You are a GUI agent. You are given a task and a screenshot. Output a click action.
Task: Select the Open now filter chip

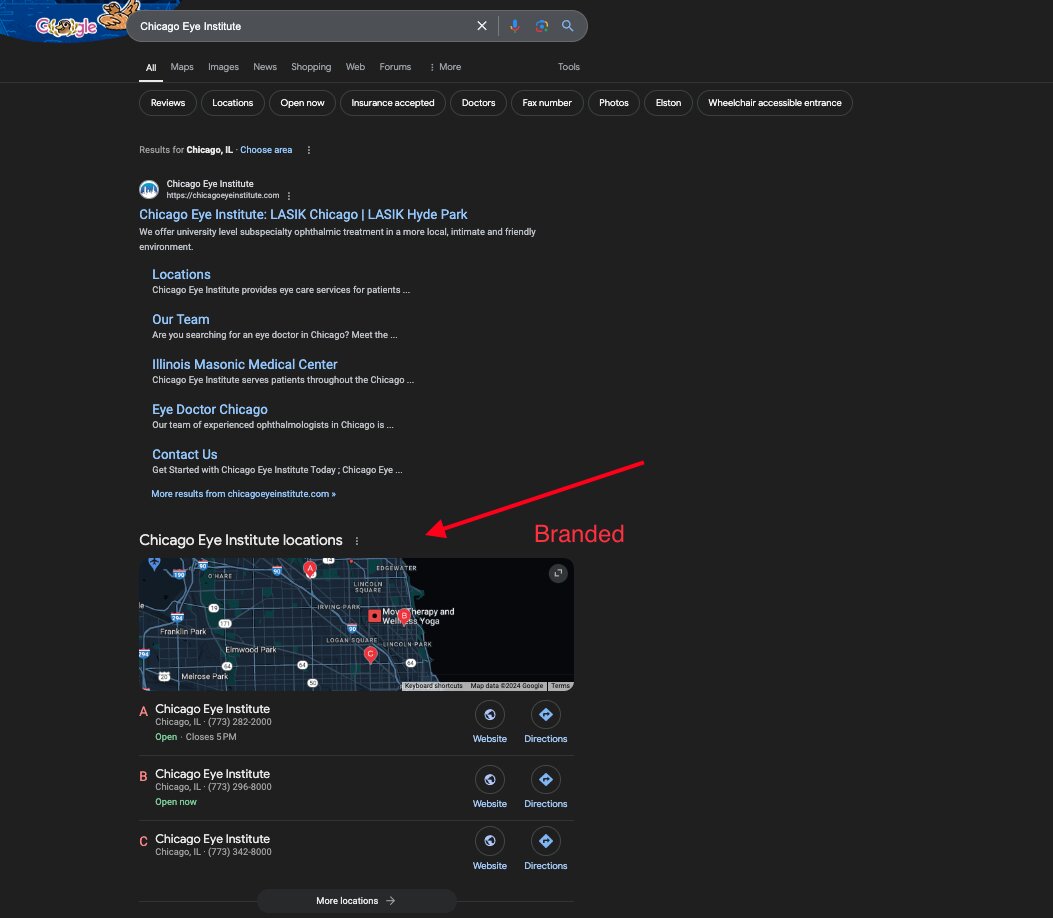coord(302,103)
